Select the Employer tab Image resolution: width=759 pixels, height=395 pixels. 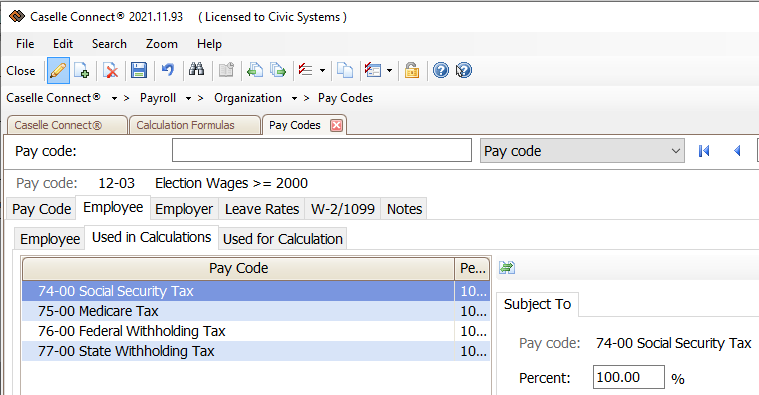click(x=184, y=209)
